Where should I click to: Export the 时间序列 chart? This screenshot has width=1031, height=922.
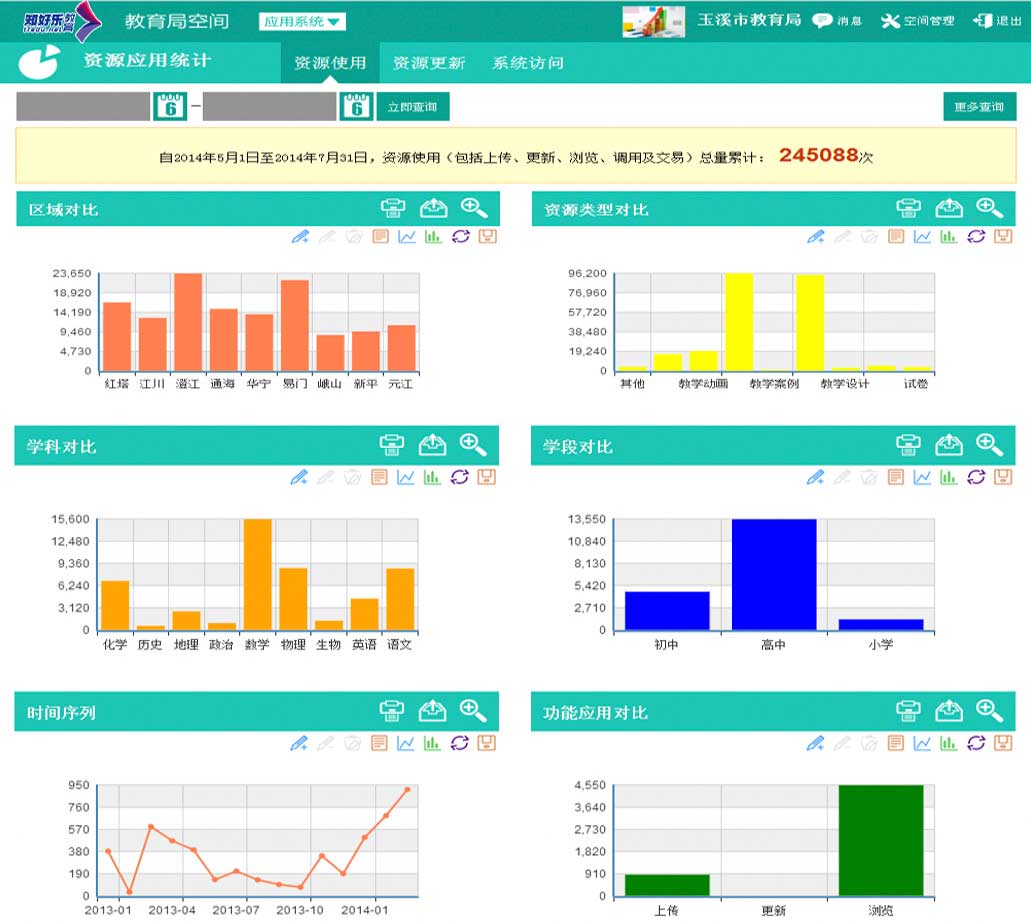pos(433,711)
